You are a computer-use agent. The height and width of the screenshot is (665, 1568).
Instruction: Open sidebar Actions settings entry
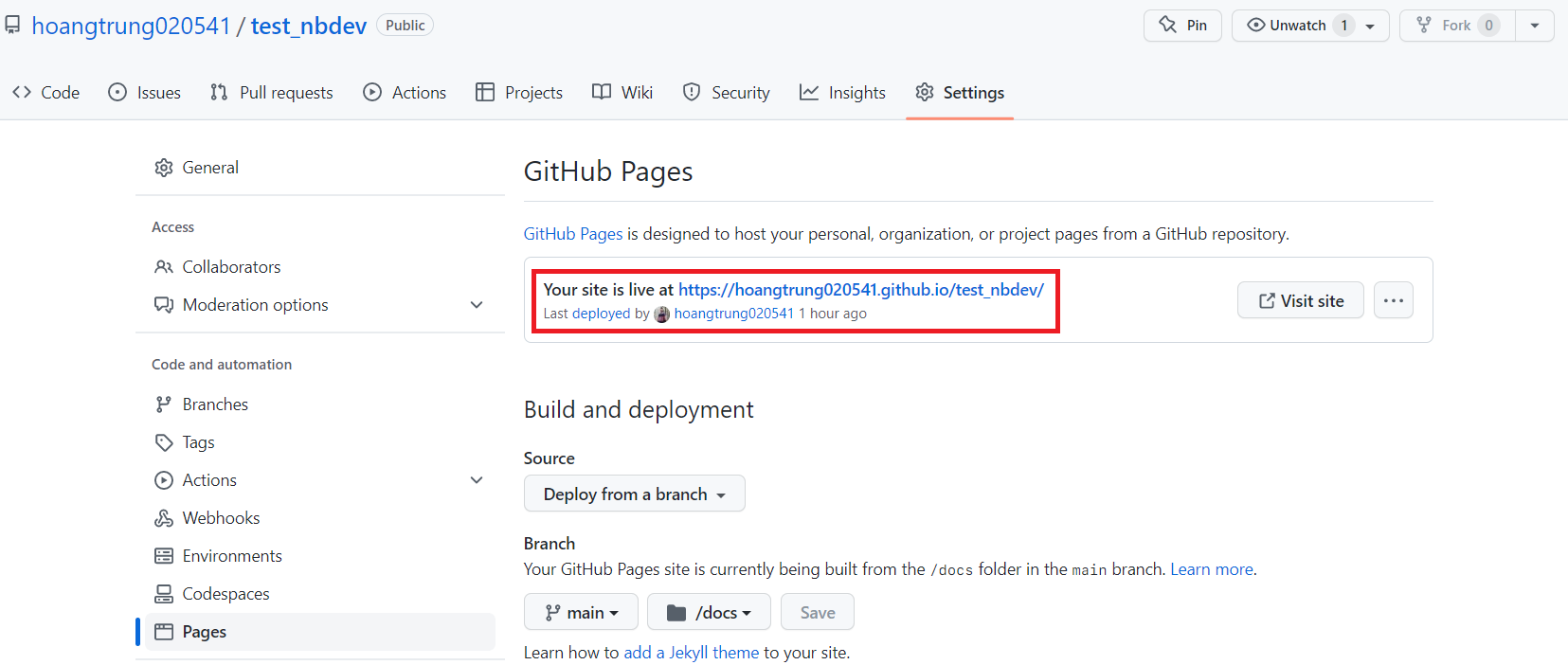tap(209, 480)
